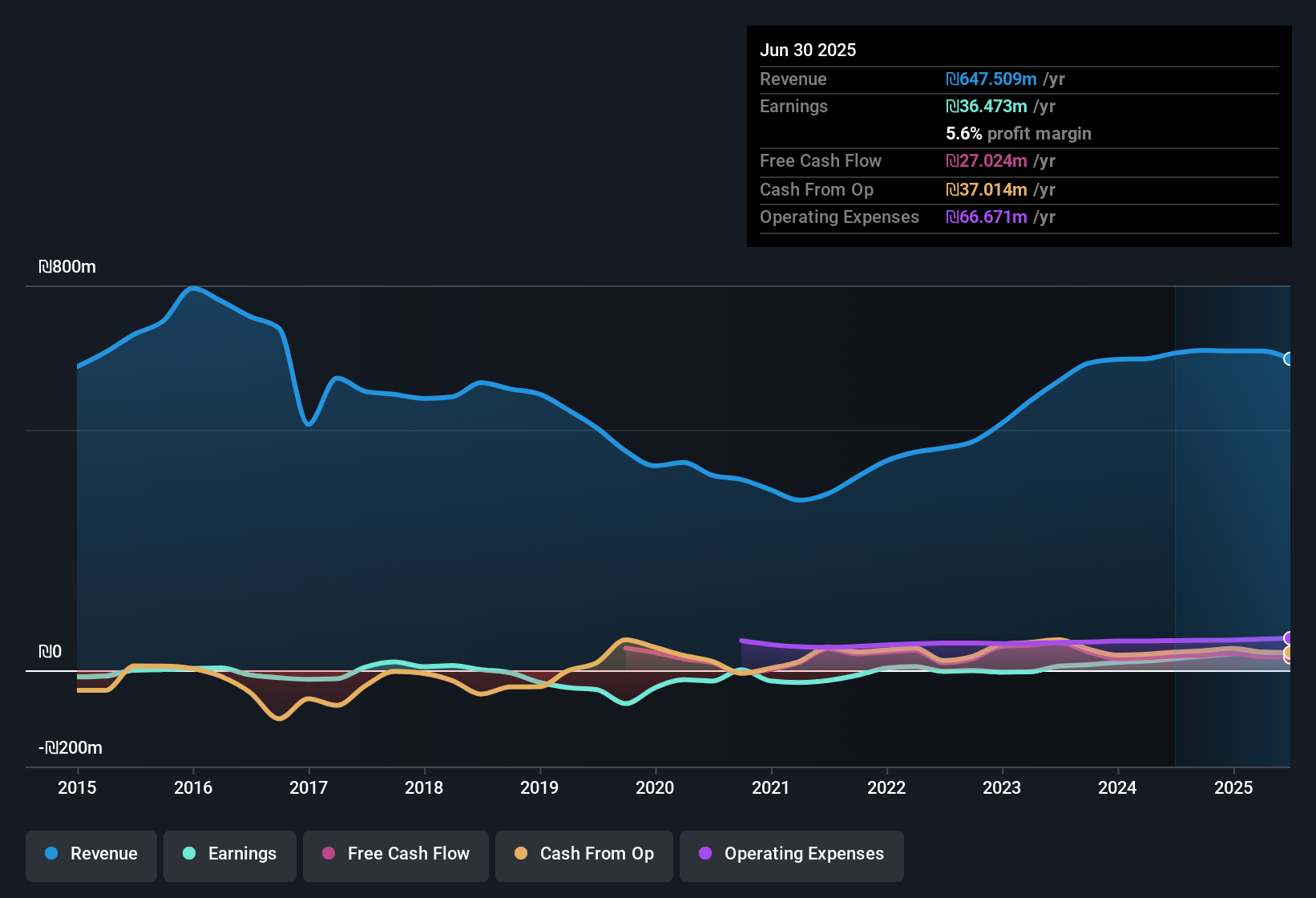Click the pink Free Cash Flow legend dot
Viewport: 1316px width, 898px height.
[x=329, y=854]
